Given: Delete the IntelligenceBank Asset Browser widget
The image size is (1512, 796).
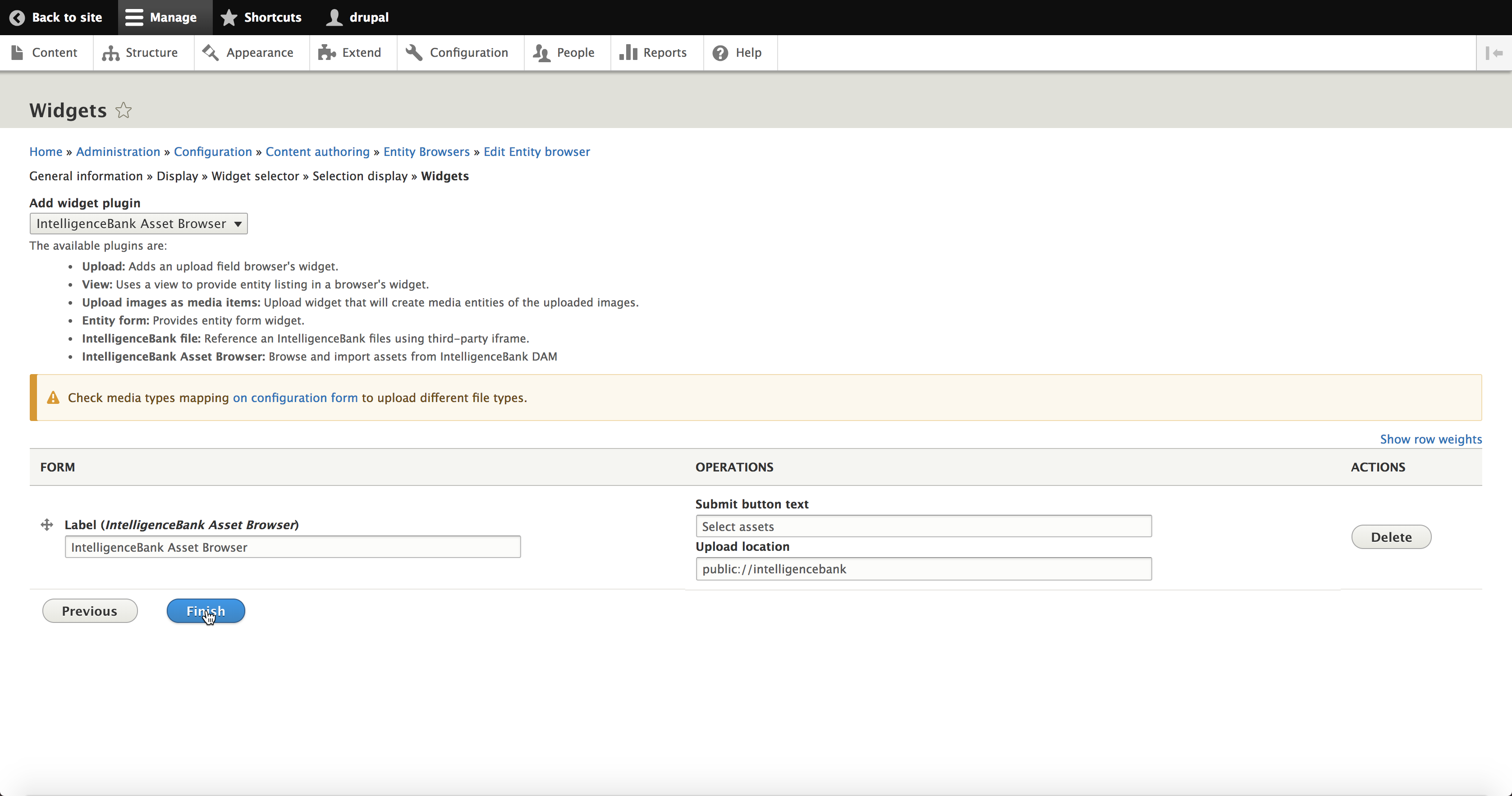Looking at the screenshot, I should click(x=1391, y=537).
